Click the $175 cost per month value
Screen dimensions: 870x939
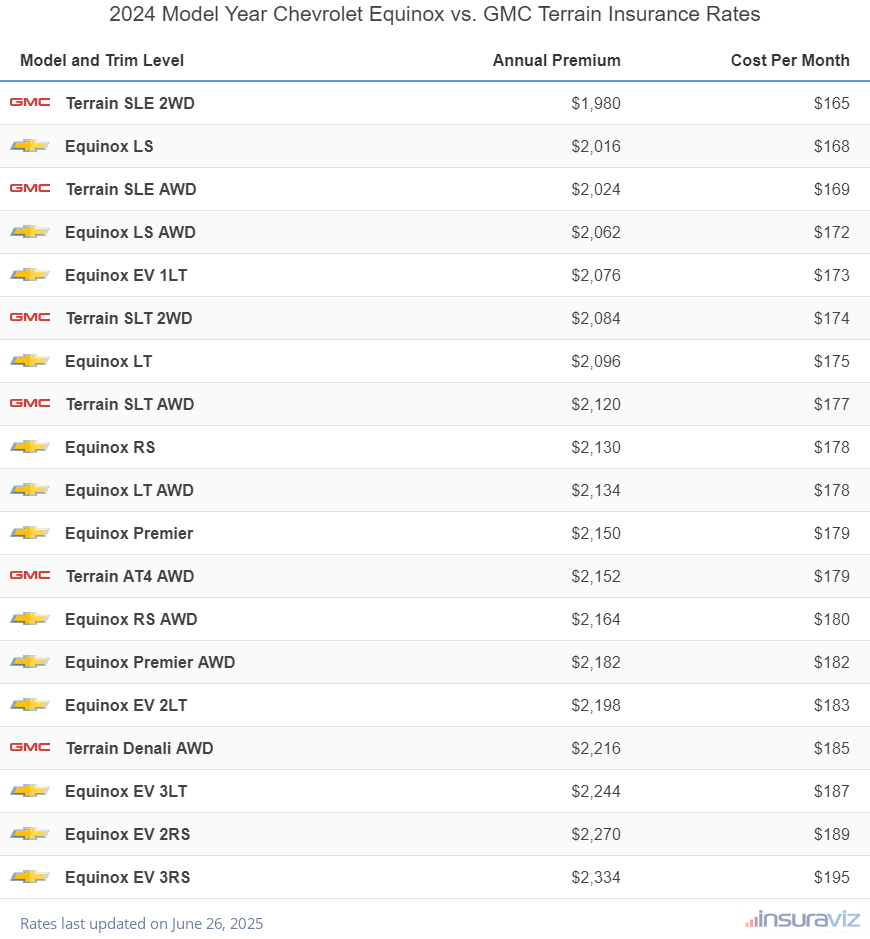click(x=832, y=361)
